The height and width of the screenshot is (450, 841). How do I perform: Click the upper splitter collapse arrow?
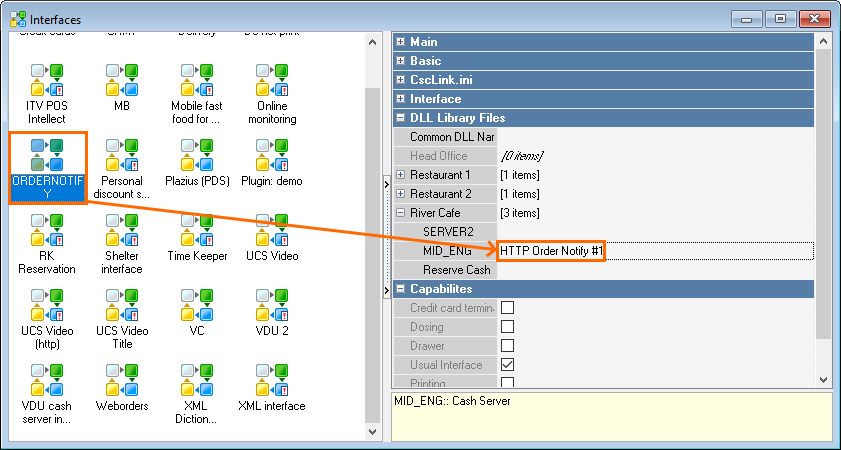(x=387, y=184)
